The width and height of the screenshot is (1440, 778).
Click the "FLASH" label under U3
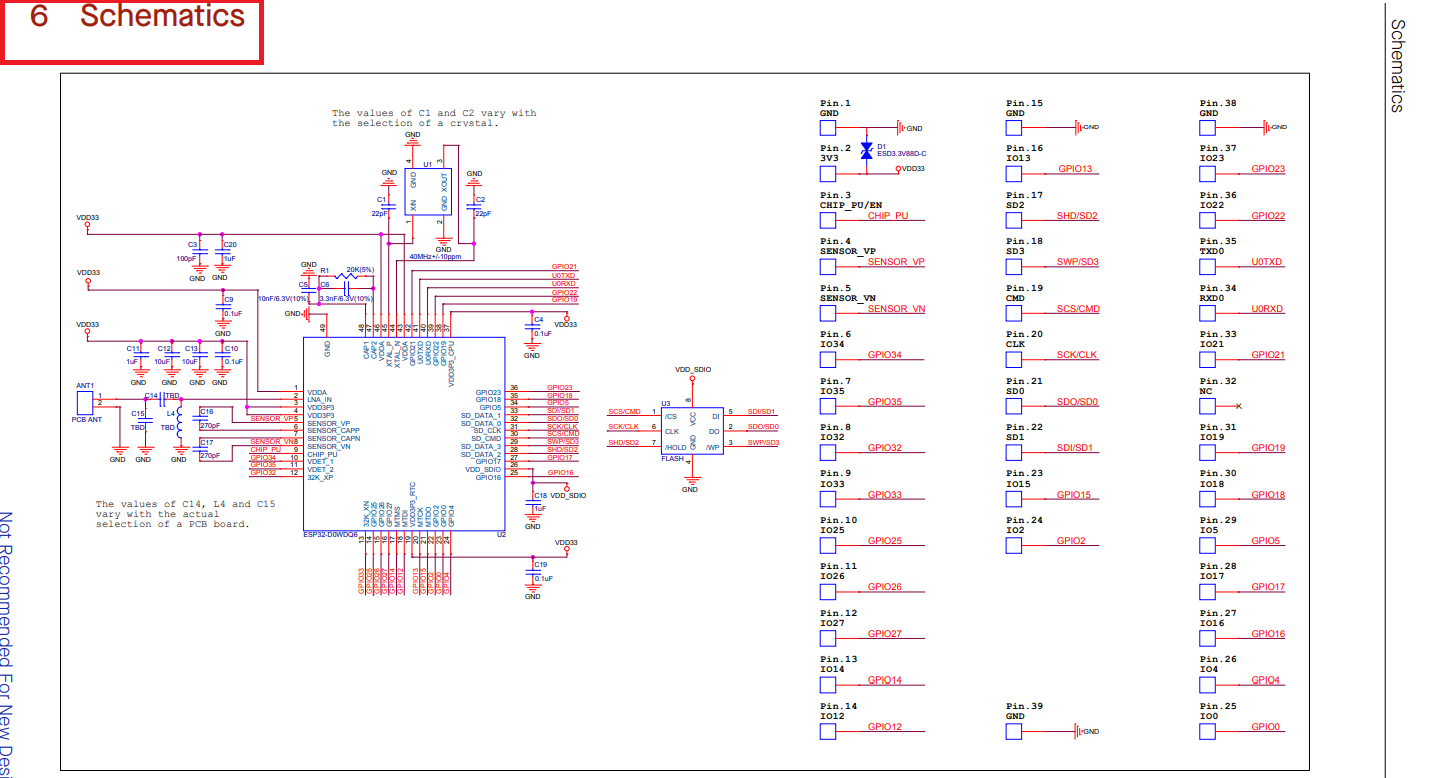(672, 457)
